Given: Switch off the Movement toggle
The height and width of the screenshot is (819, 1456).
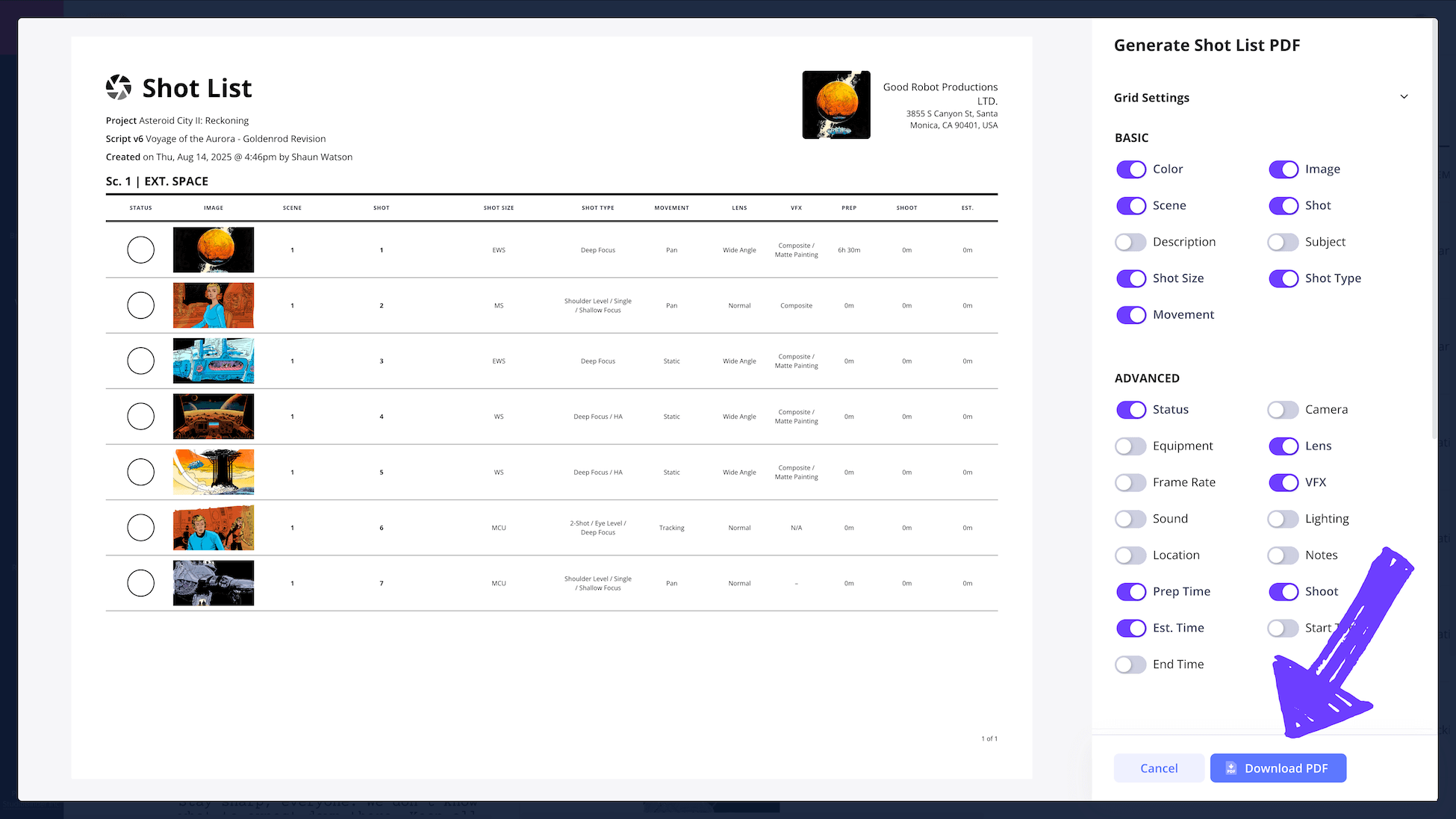Looking at the screenshot, I should (x=1131, y=315).
